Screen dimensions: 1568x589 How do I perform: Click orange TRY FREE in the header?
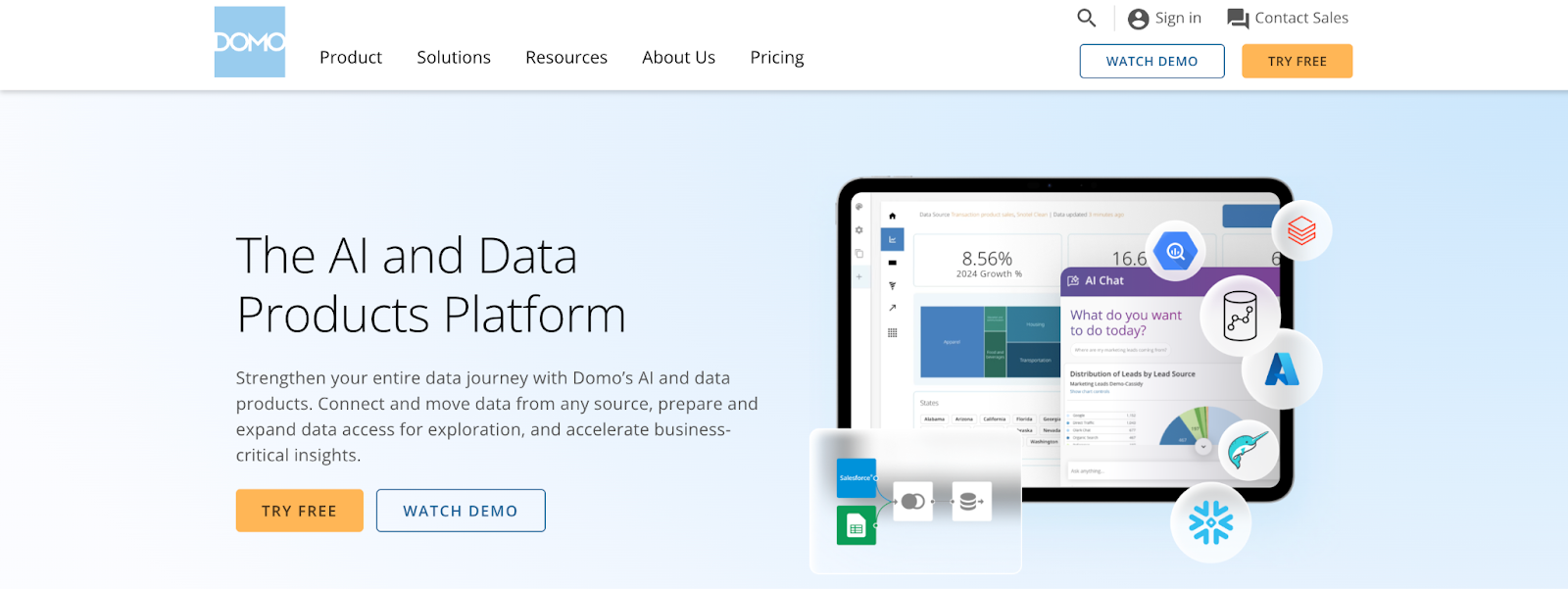click(x=1298, y=61)
